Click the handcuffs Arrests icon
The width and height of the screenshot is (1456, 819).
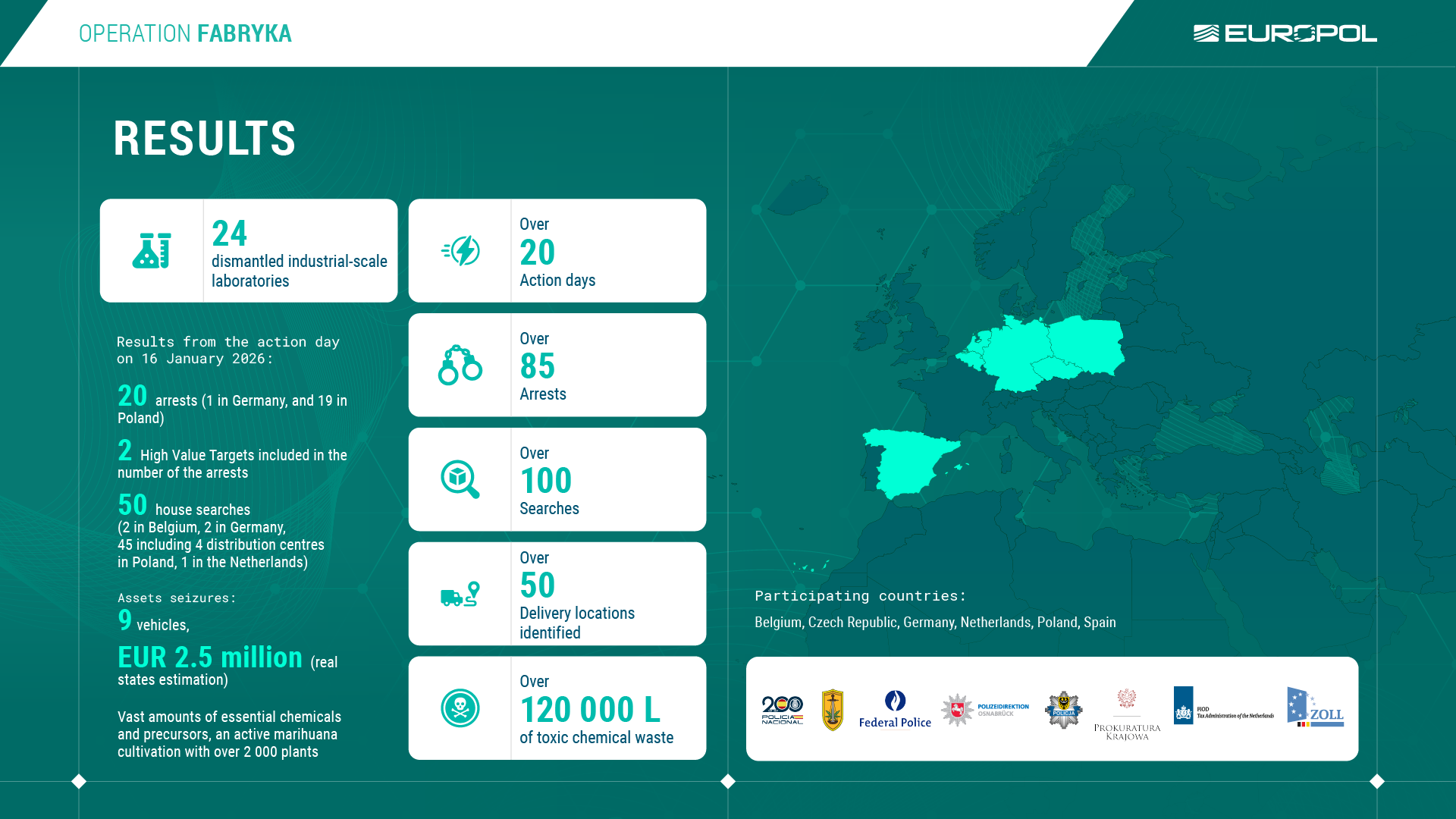[x=460, y=365]
